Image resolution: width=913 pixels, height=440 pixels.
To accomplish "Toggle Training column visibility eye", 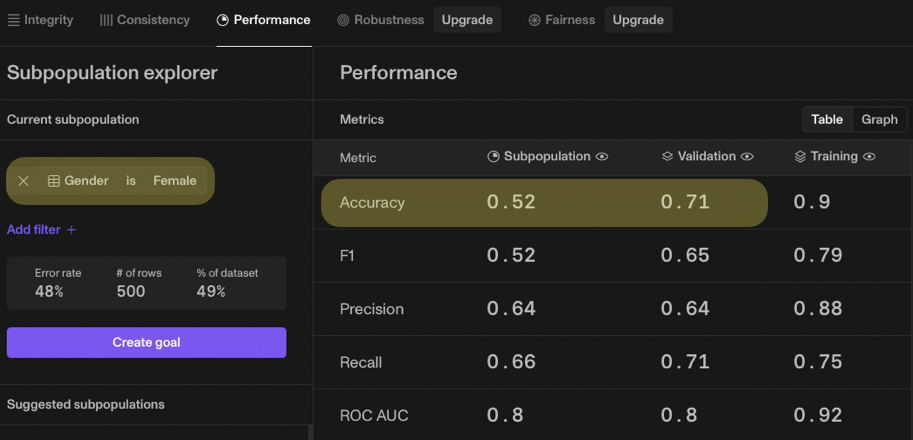I will point(870,157).
